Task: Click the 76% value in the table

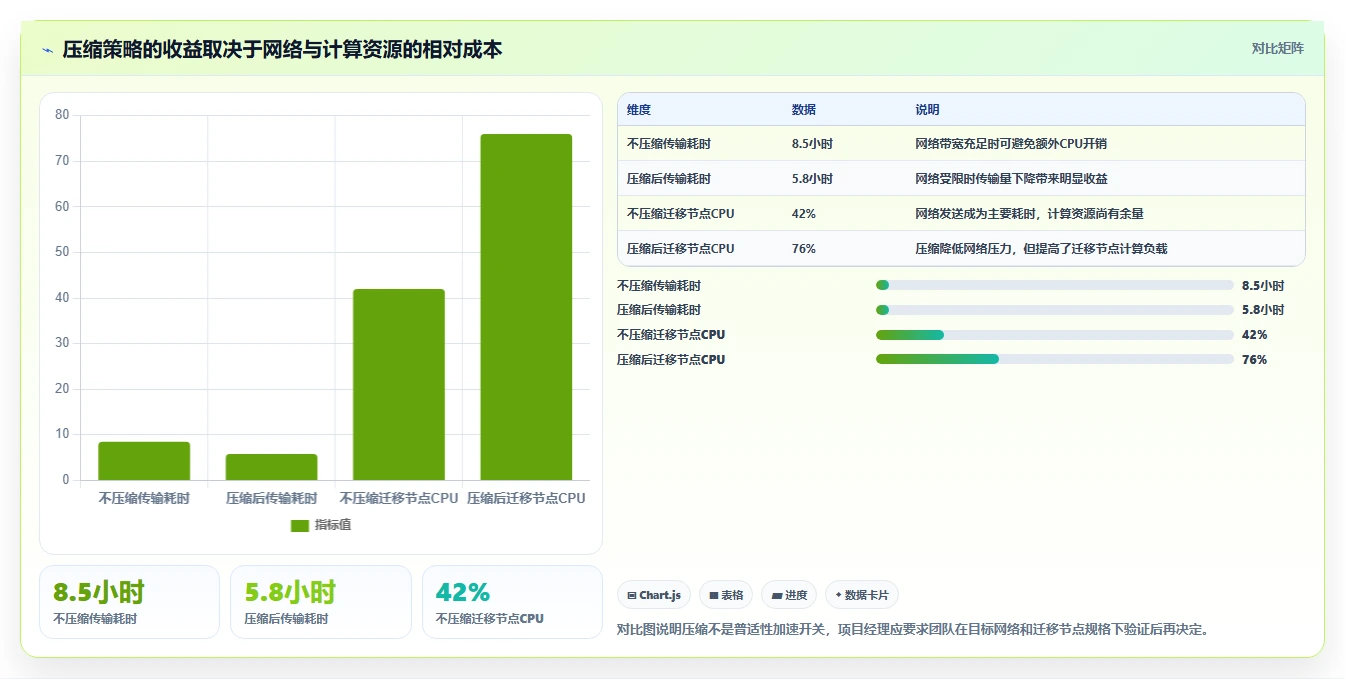Action: click(803, 249)
